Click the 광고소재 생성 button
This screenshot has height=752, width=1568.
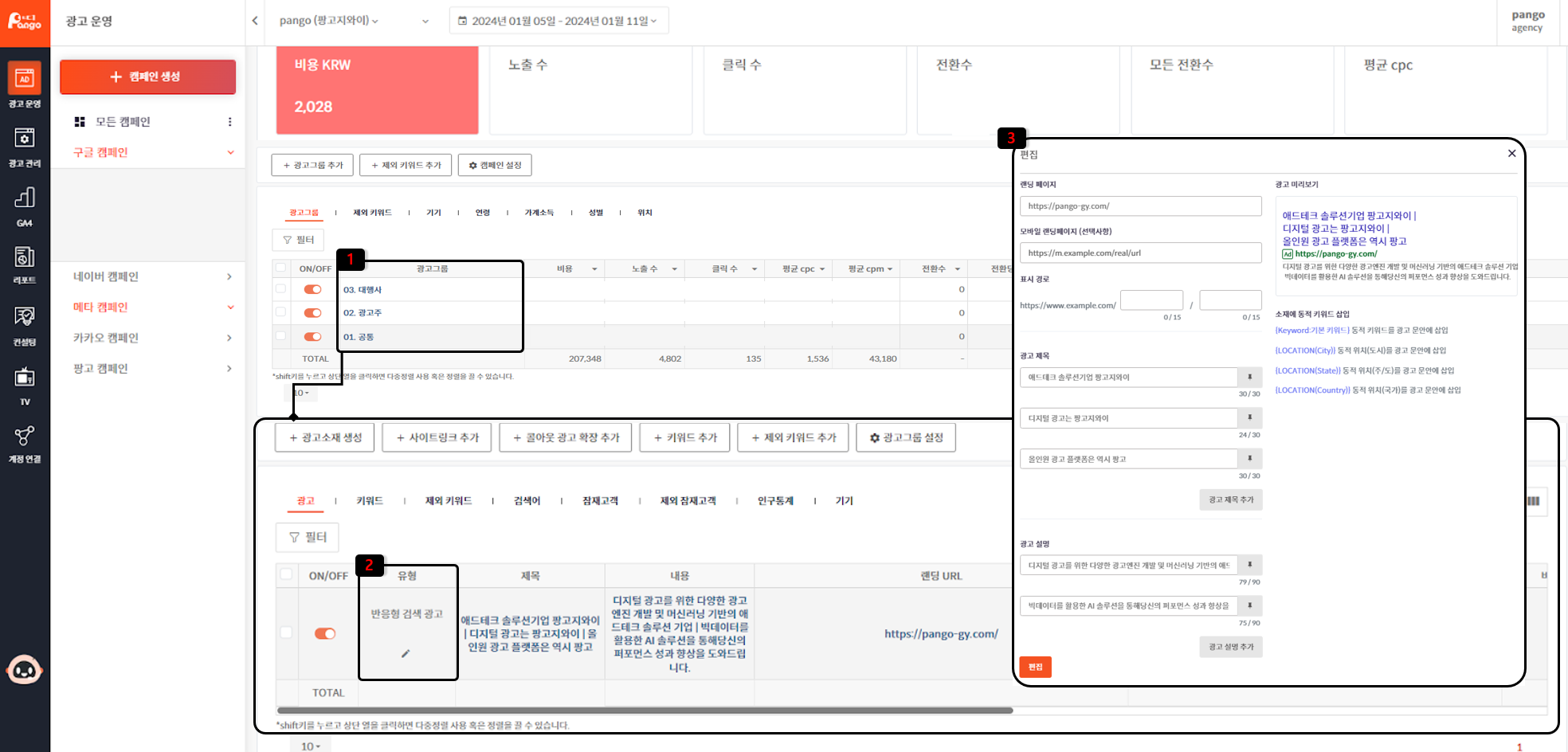pos(324,437)
